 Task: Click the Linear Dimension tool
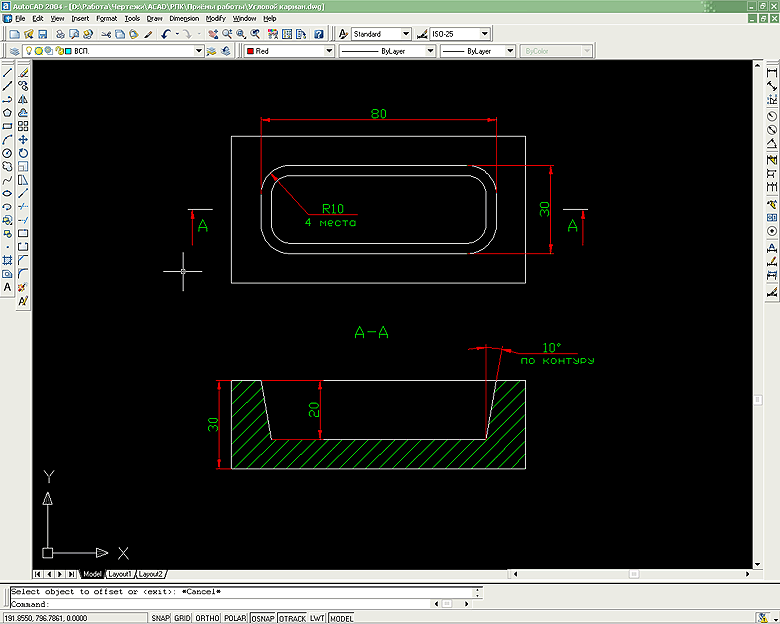click(772, 73)
